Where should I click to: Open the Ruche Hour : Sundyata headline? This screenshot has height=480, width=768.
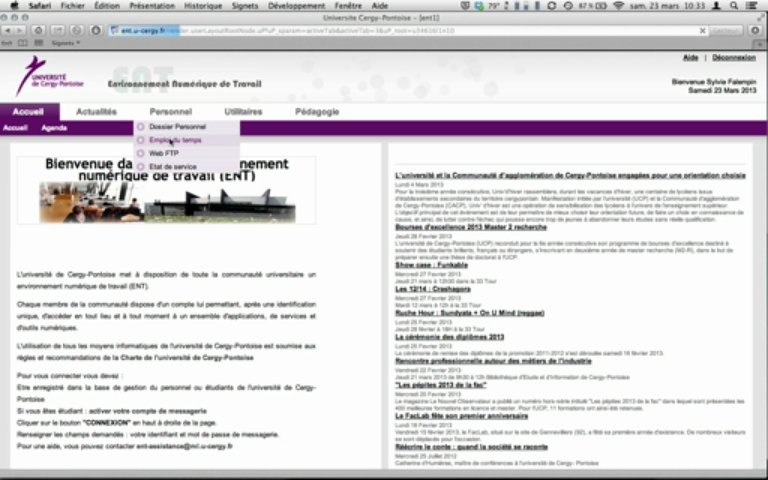tap(470, 313)
